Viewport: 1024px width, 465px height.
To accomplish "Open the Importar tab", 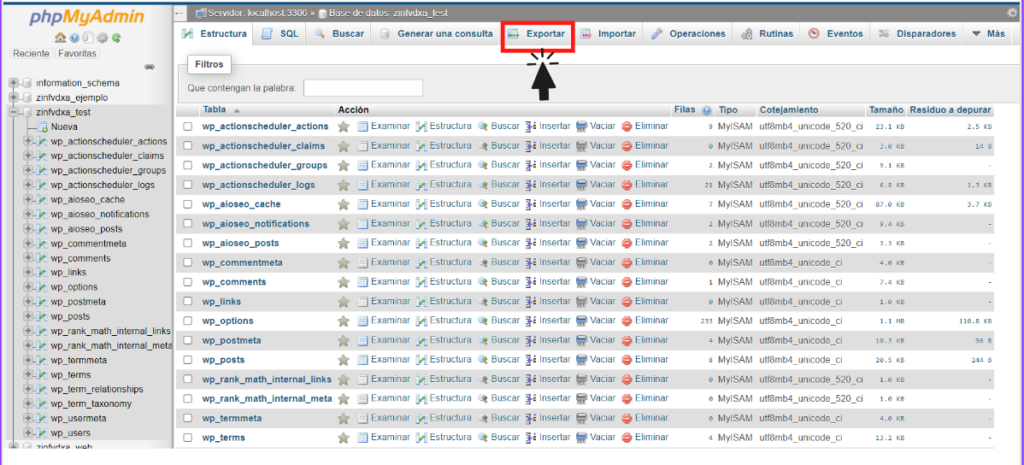I will click(x=609, y=34).
